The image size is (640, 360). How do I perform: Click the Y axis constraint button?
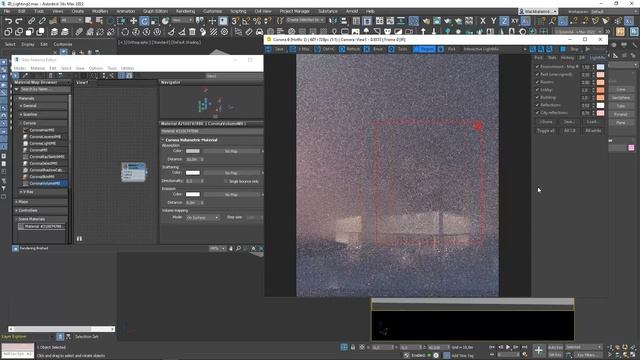pos(493,20)
